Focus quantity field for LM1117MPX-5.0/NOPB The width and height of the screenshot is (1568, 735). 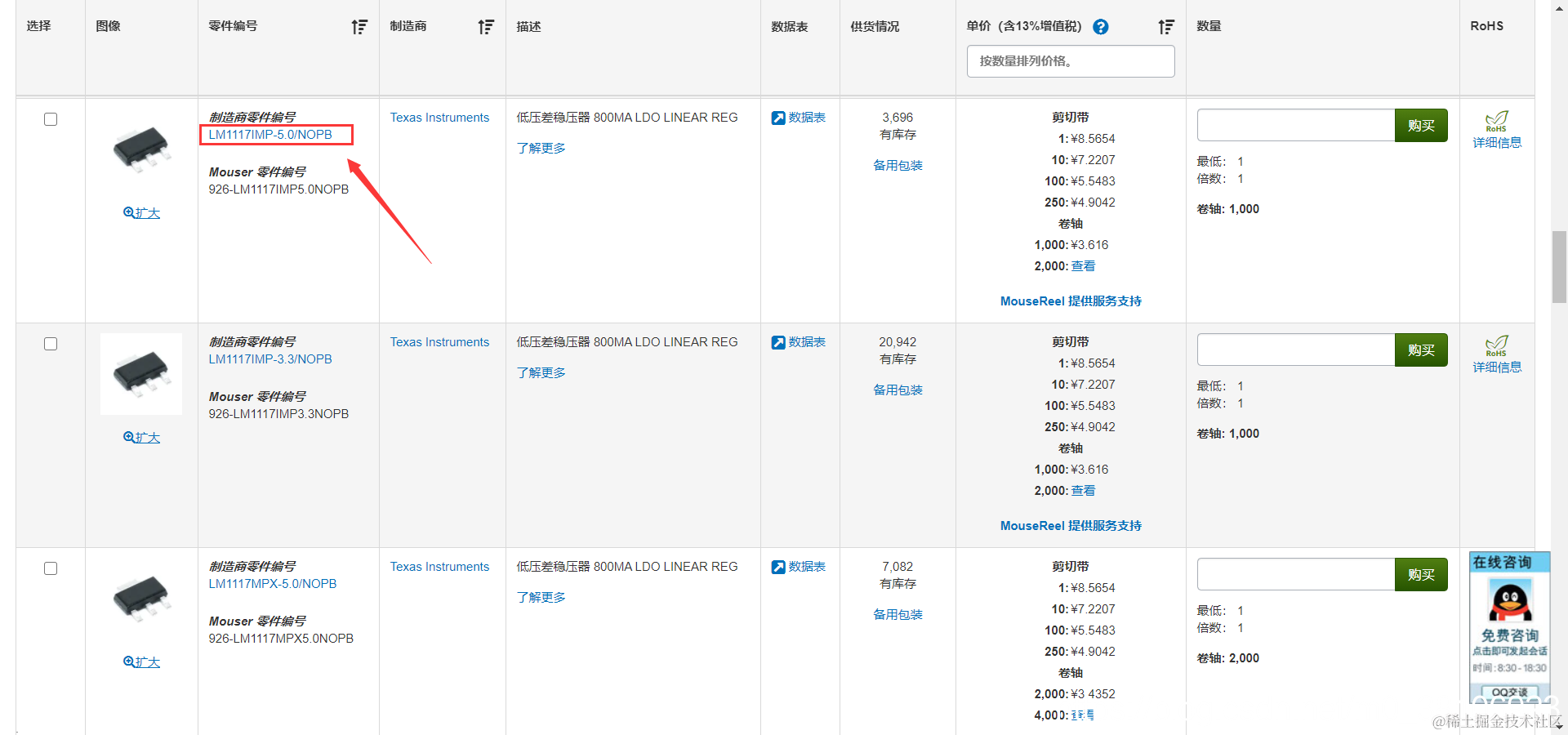[1296, 574]
